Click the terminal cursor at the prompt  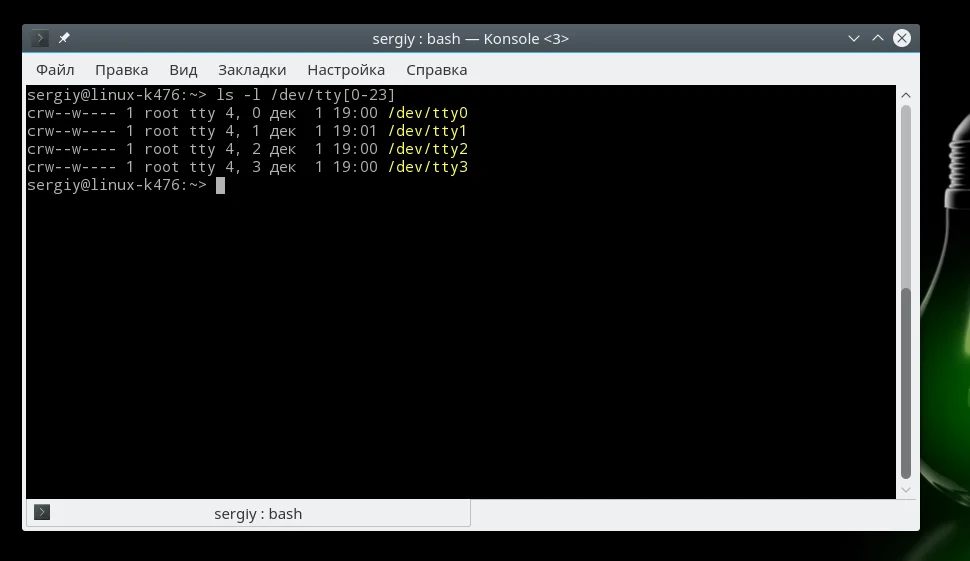pos(220,186)
